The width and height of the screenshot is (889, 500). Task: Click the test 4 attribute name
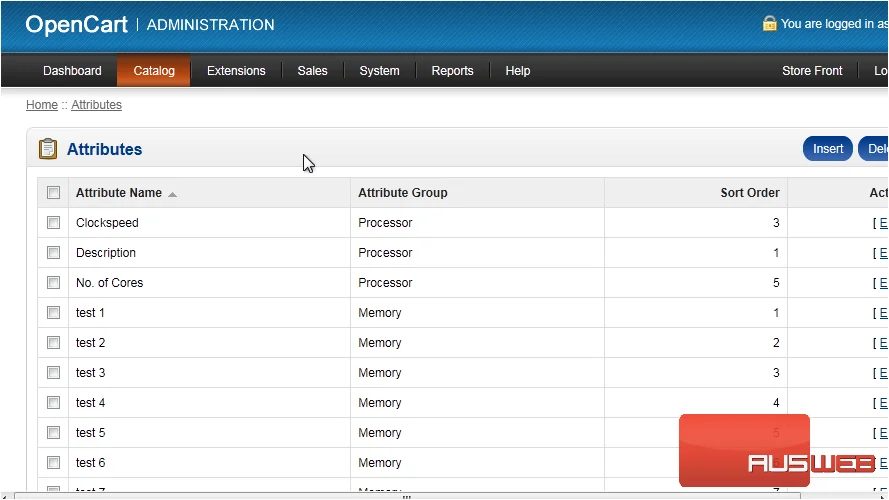[x=91, y=403]
